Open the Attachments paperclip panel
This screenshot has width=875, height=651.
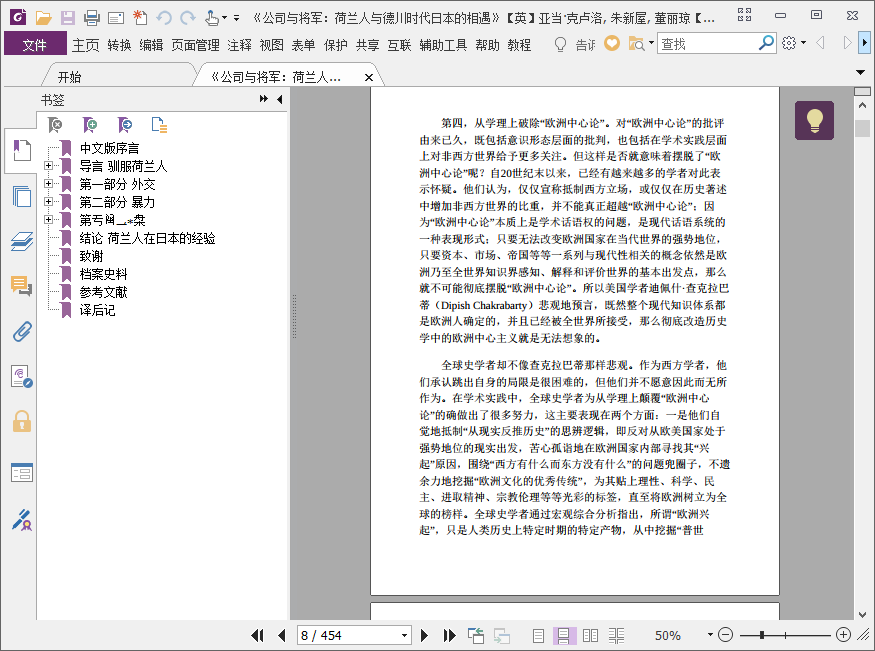pos(22,332)
